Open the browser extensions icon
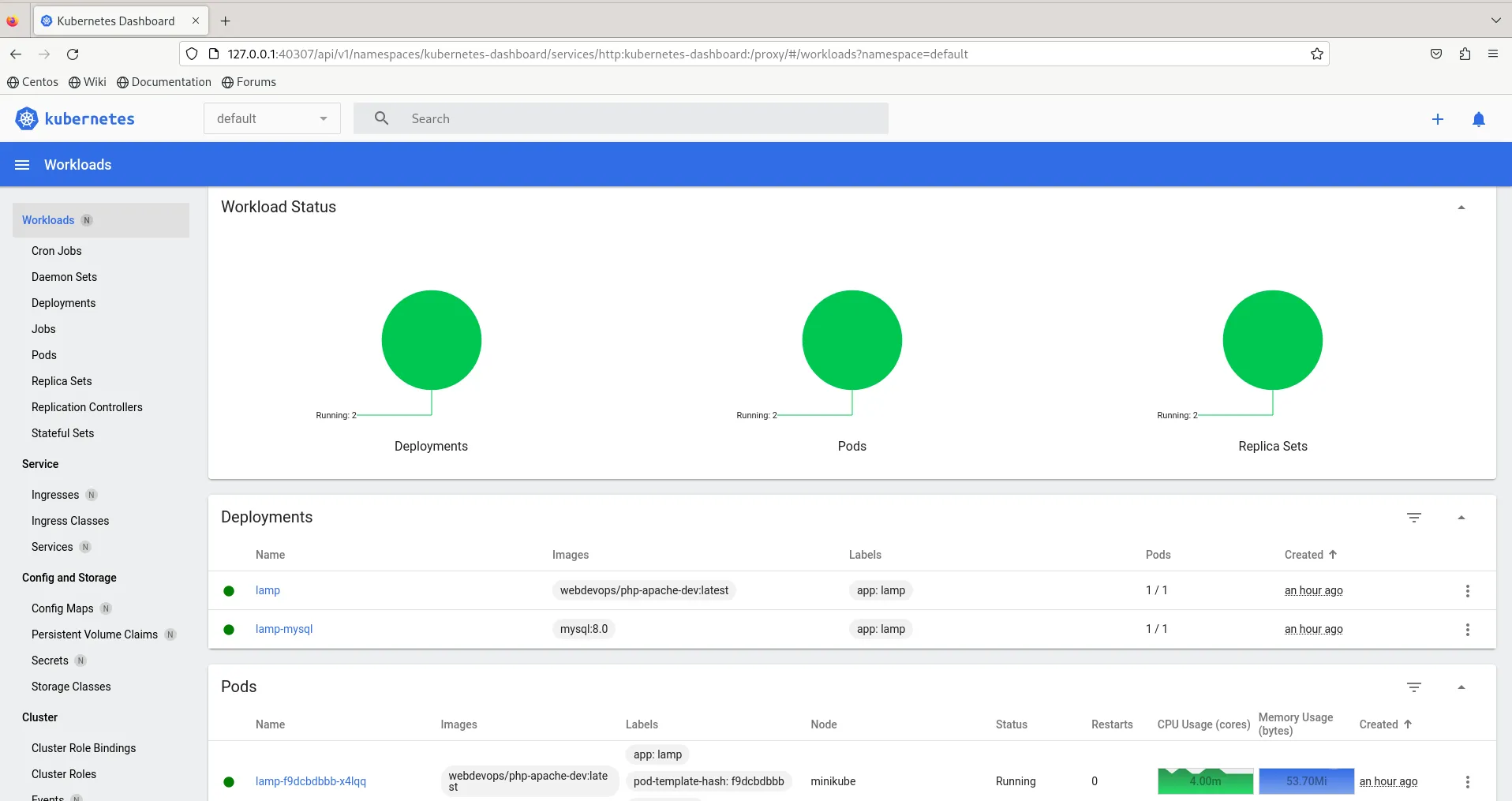1512x801 pixels. click(x=1465, y=54)
